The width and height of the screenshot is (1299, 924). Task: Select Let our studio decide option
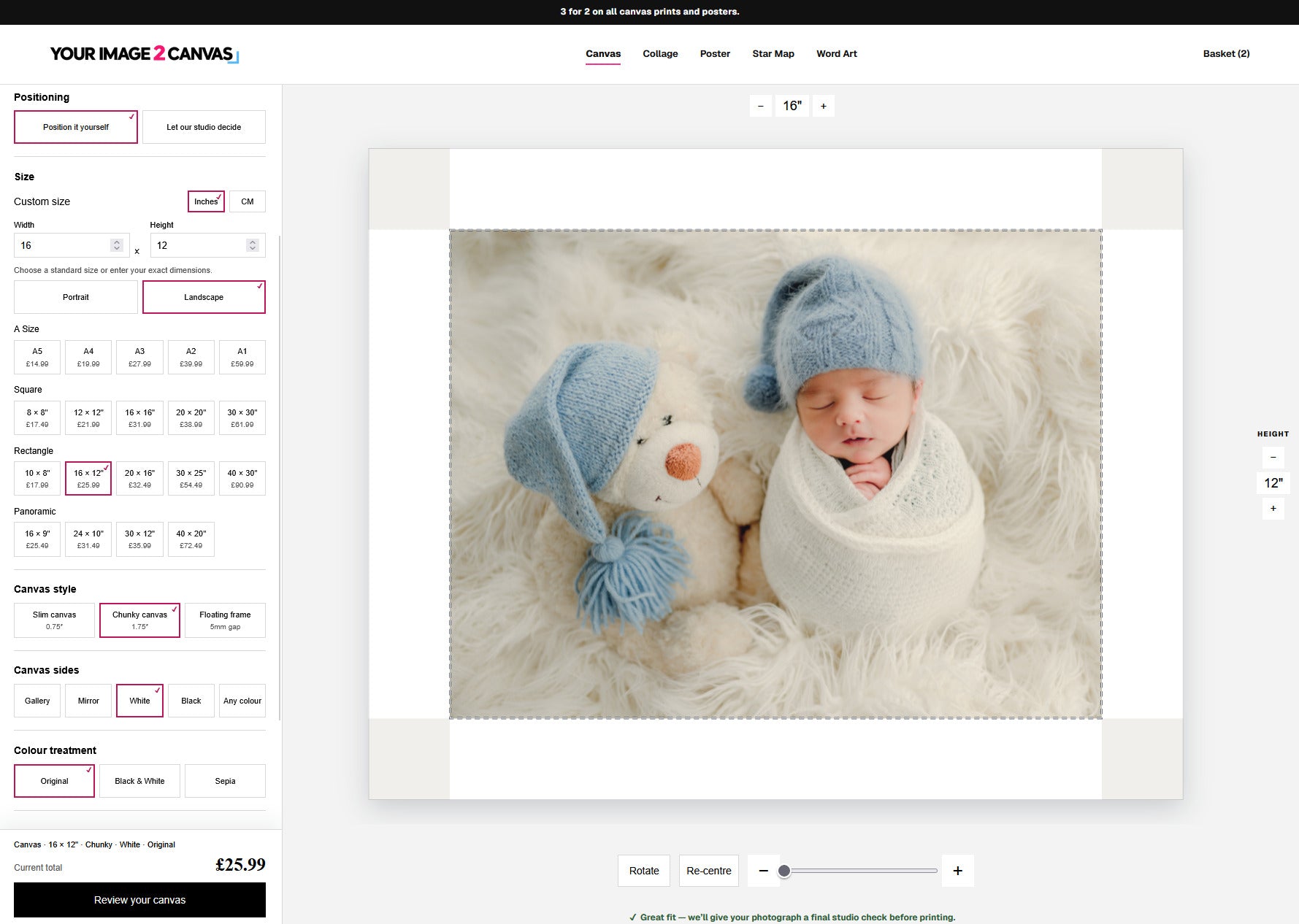point(204,127)
